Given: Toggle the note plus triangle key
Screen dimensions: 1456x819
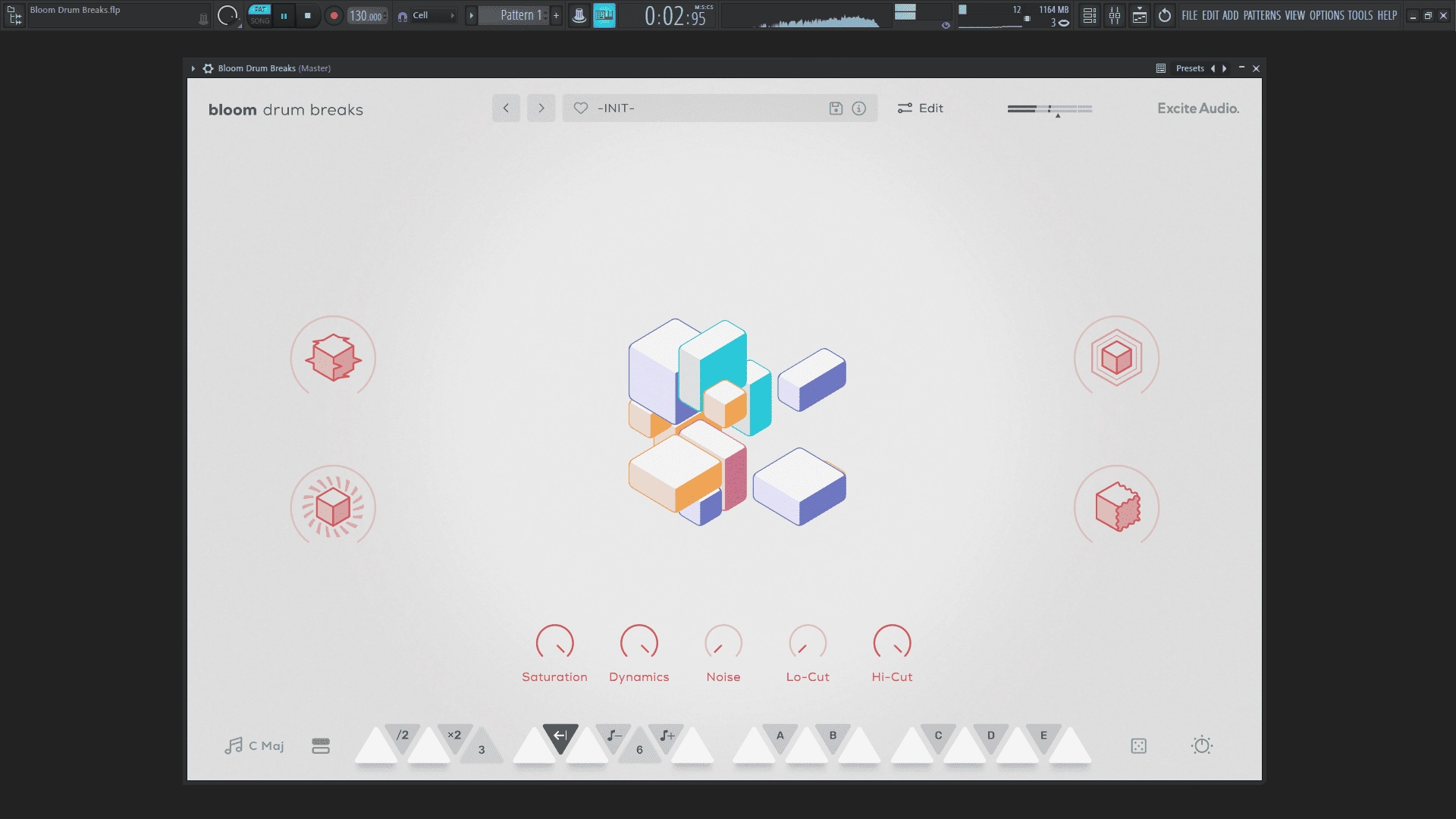Looking at the screenshot, I should click(x=667, y=737).
